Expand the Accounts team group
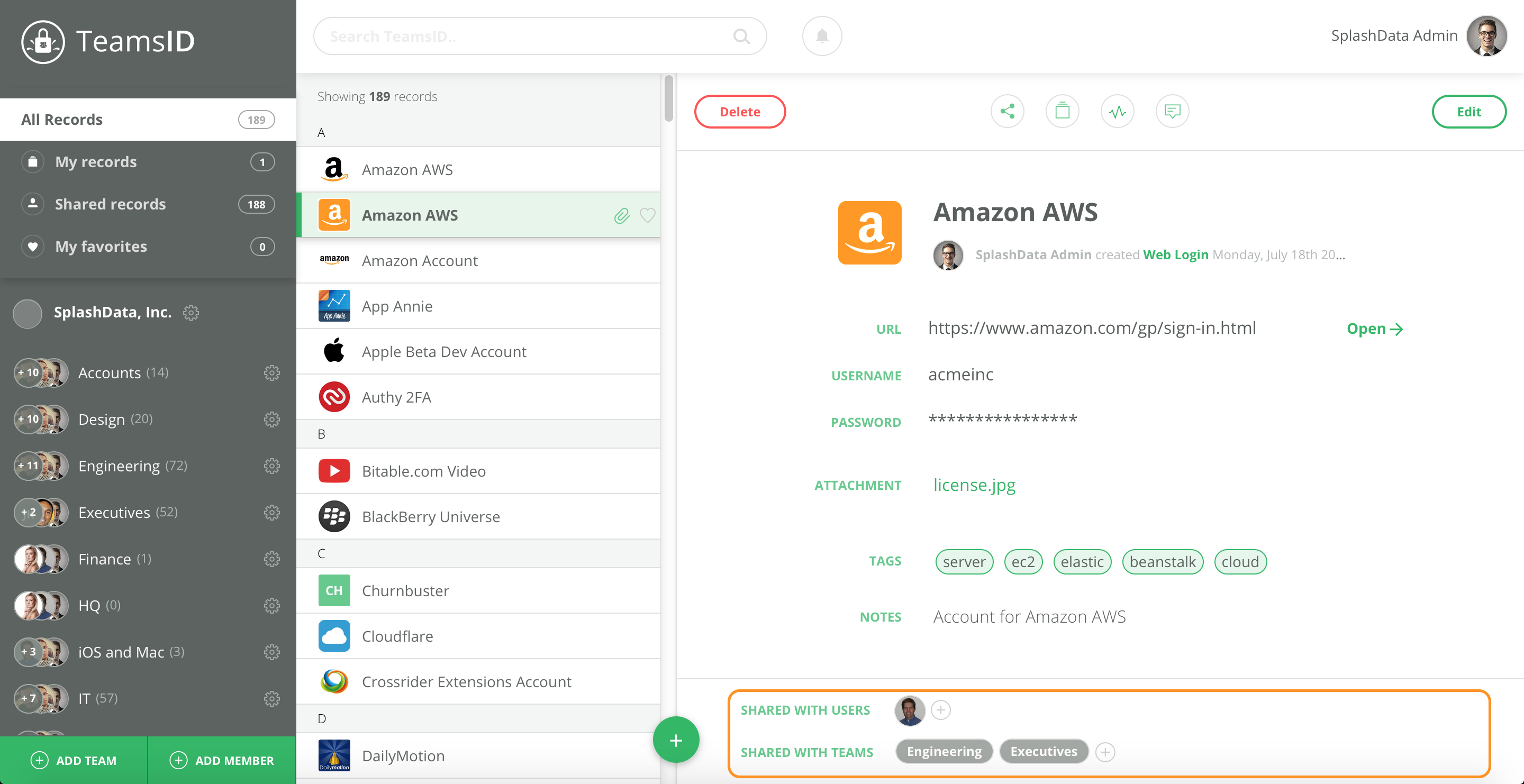The image size is (1524, 784). point(110,372)
